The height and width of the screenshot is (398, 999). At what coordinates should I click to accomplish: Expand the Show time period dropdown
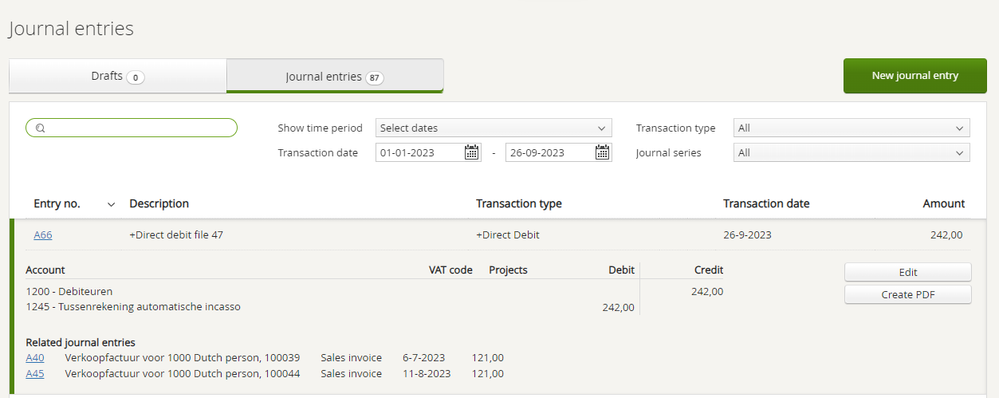[494, 128]
